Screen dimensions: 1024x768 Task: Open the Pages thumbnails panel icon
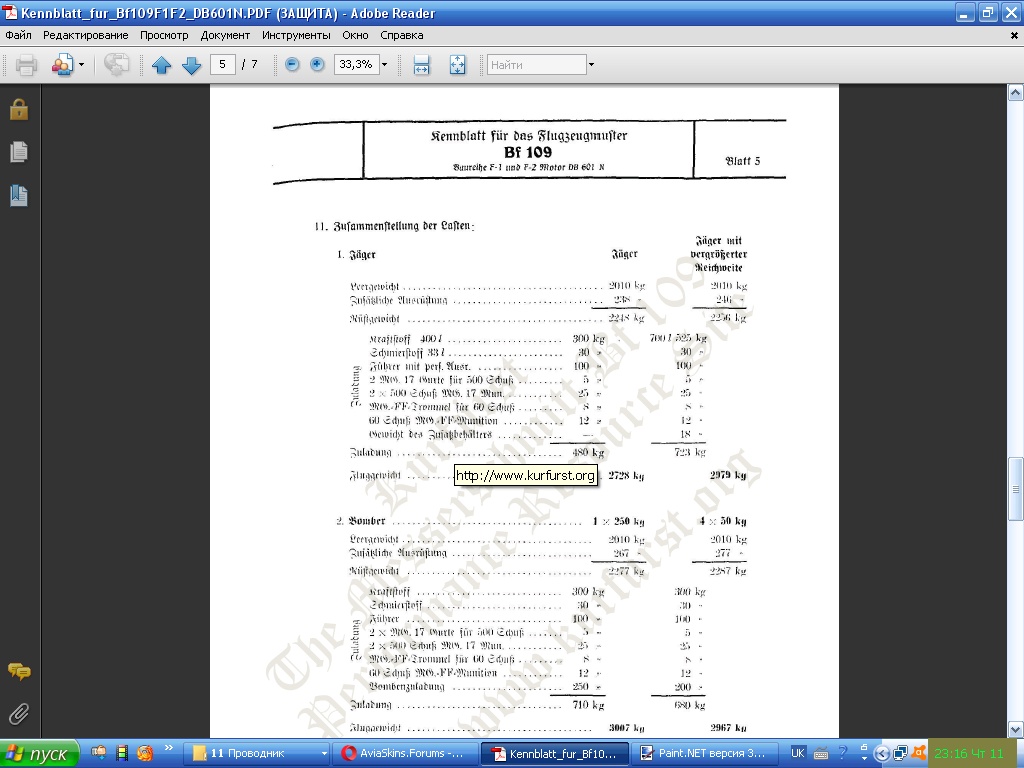coord(19,152)
